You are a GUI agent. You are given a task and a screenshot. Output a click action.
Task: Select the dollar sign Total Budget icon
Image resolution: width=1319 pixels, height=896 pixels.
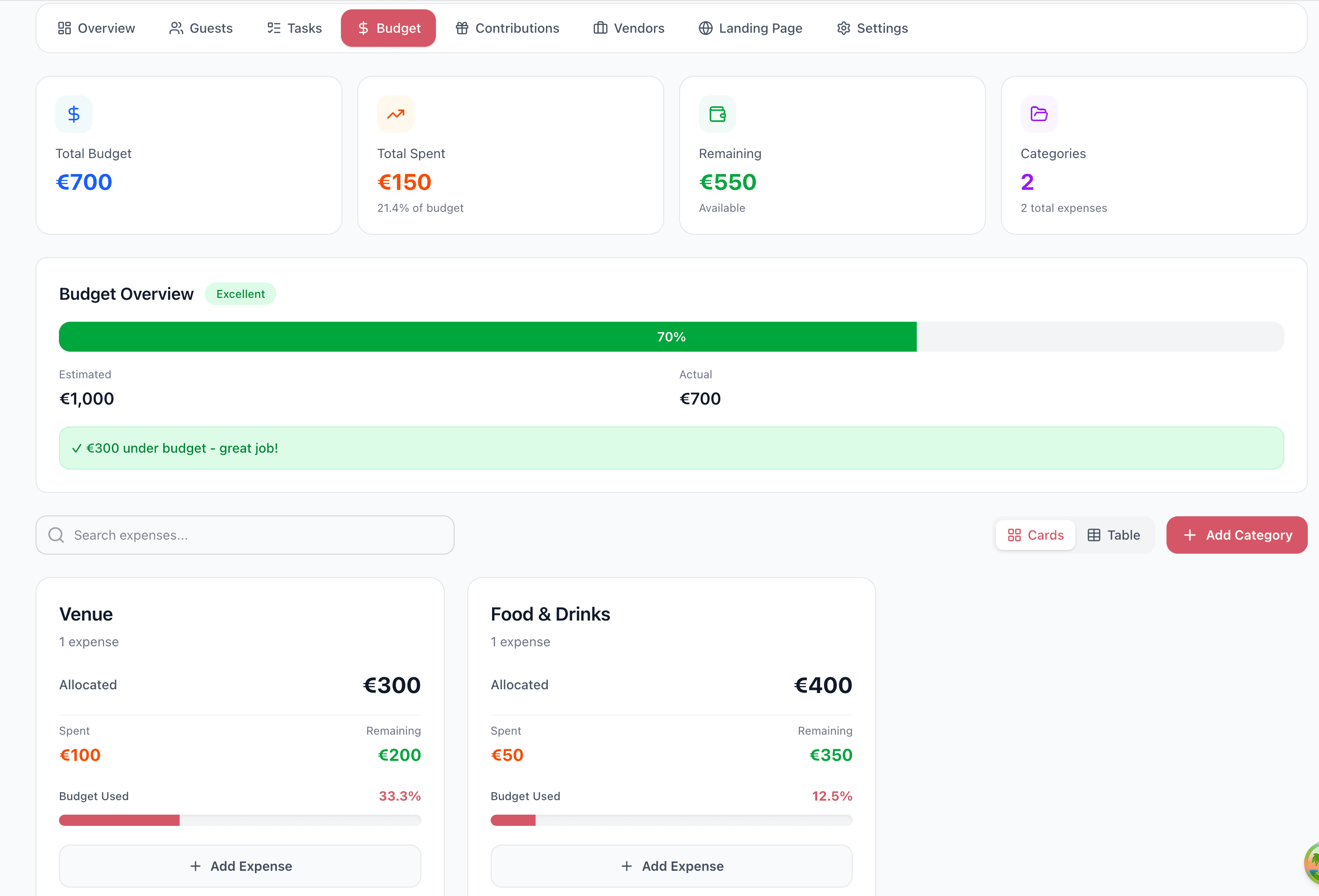coord(73,114)
